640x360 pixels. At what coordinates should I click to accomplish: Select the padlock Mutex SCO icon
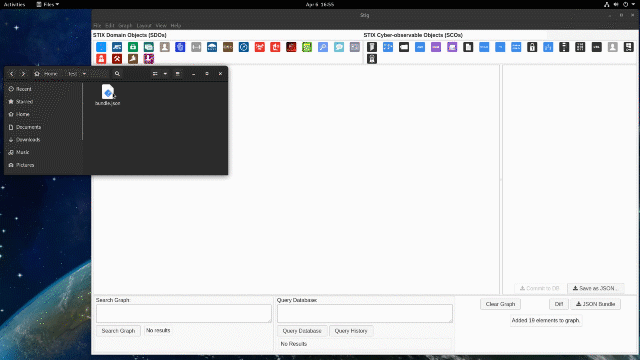pos(532,47)
